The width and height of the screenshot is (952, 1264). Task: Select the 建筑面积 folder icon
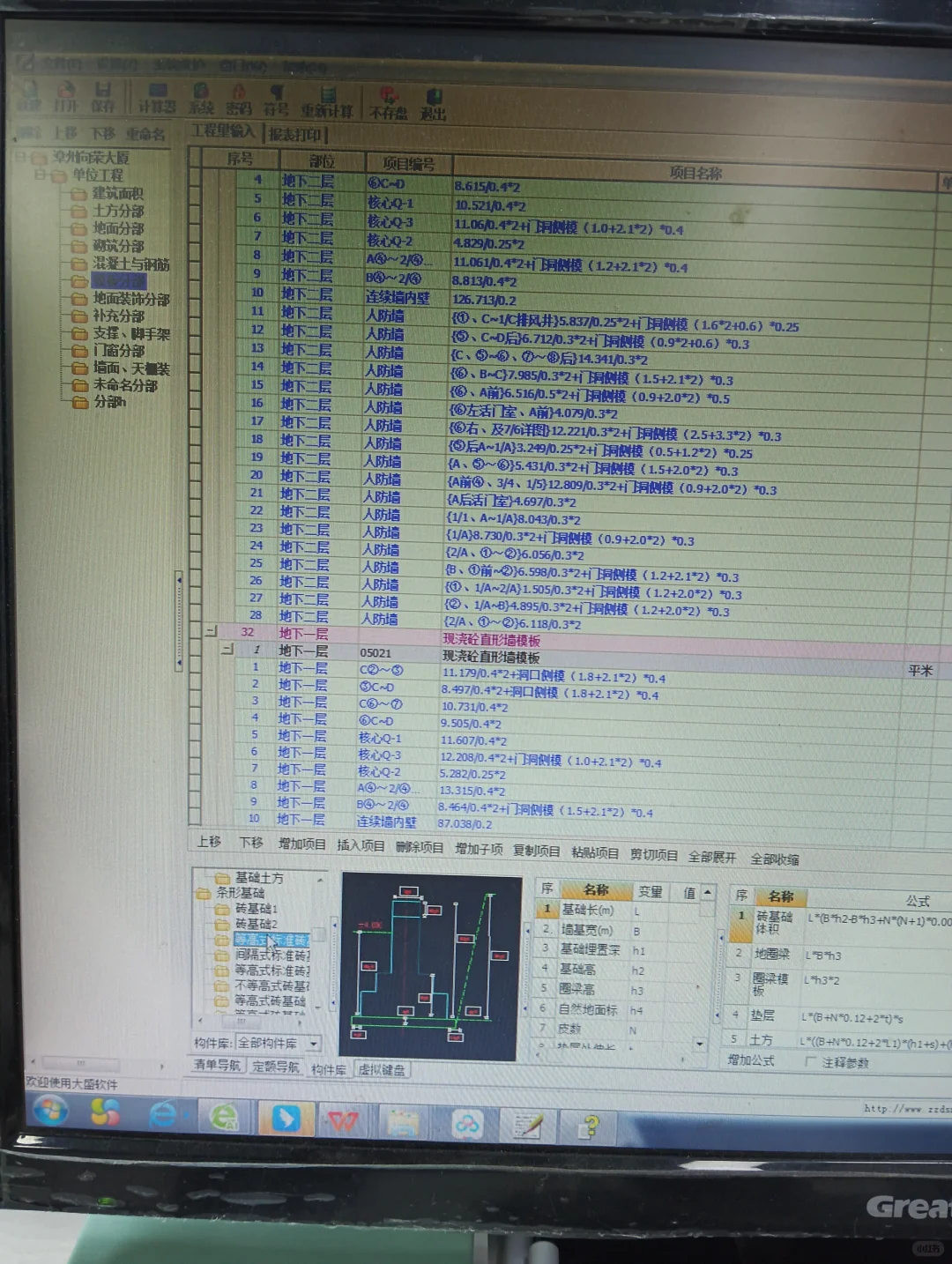coord(79,193)
